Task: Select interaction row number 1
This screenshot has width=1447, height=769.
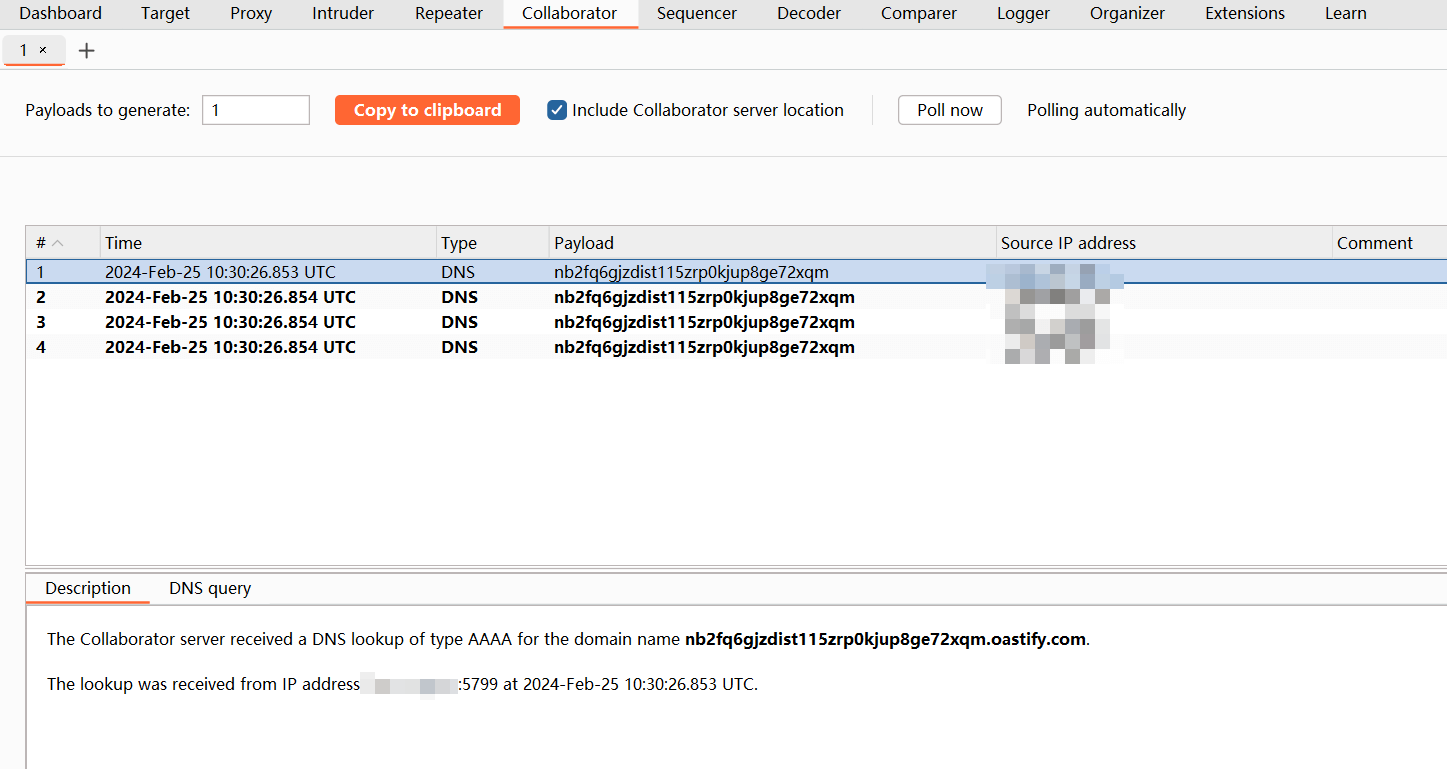Action: click(736, 272)
